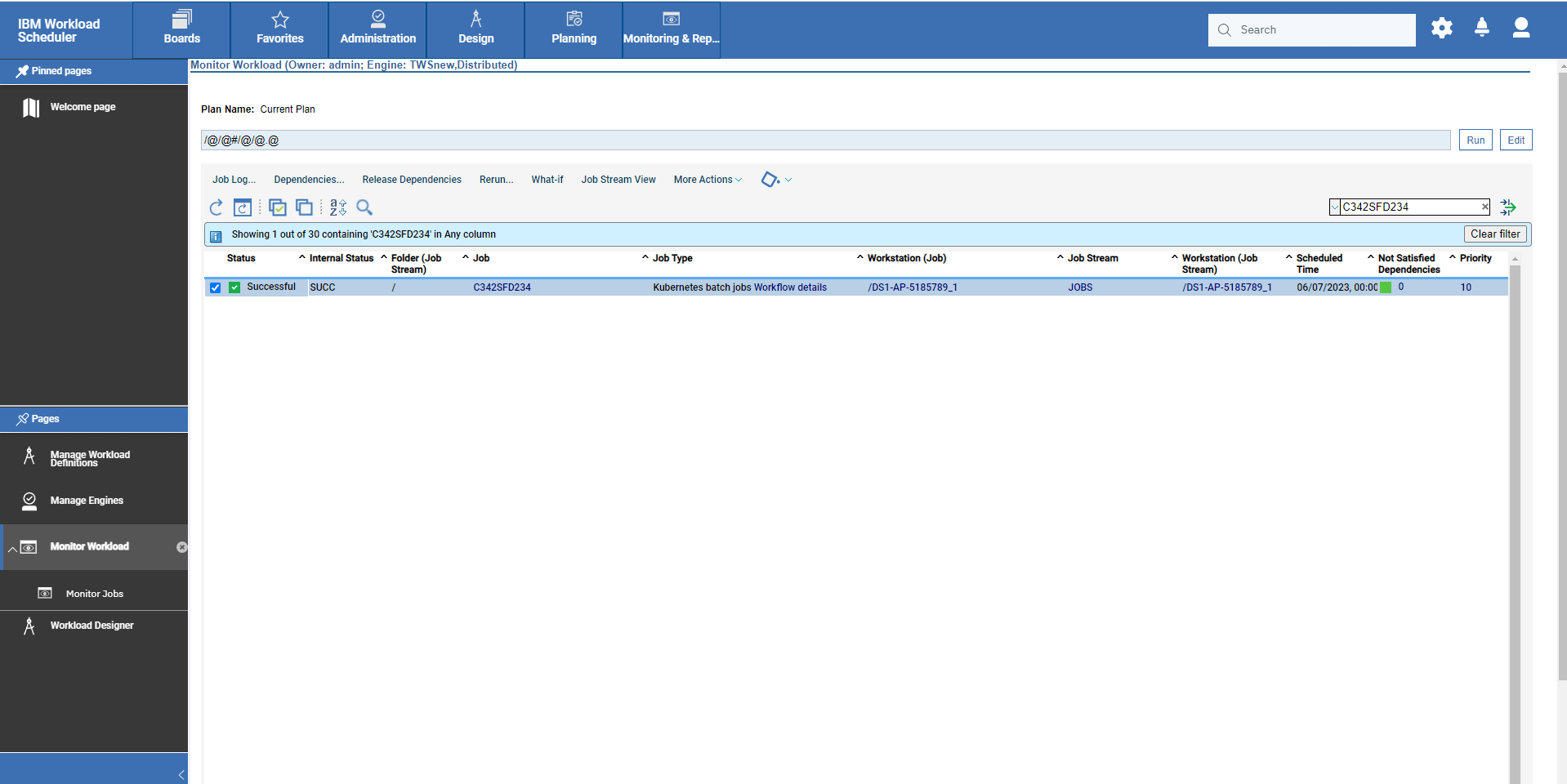
Task: Refresh the monitor workload results
Action: 216,208
